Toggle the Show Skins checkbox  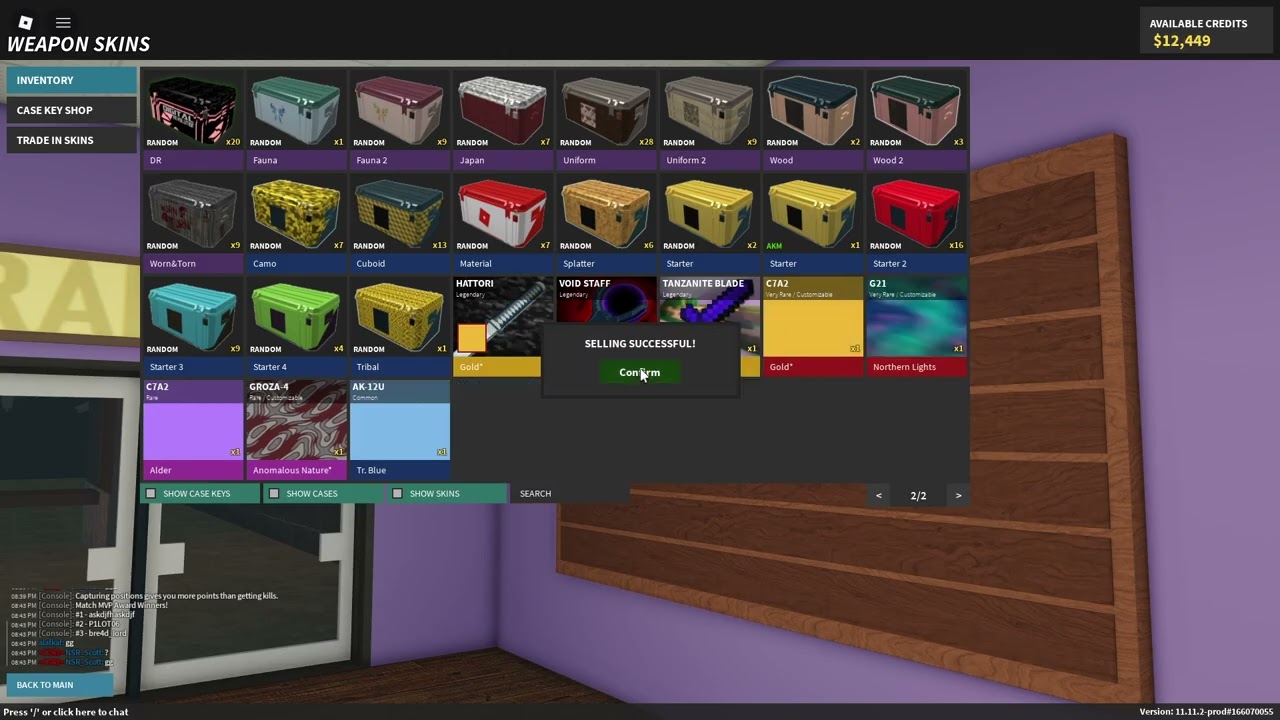pyautogui.click(x=397, y=493)
